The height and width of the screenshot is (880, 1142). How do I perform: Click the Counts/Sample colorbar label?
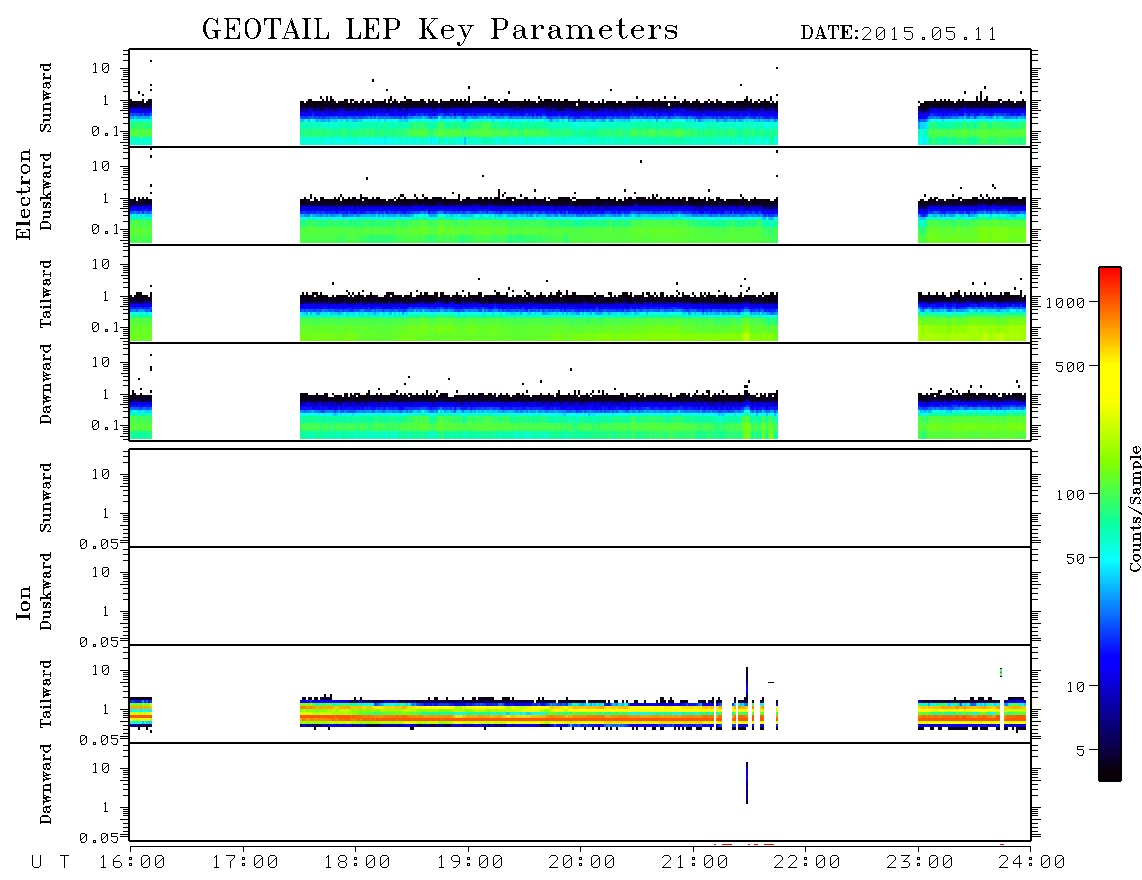pyautogui.click(x=1135, y=509)
